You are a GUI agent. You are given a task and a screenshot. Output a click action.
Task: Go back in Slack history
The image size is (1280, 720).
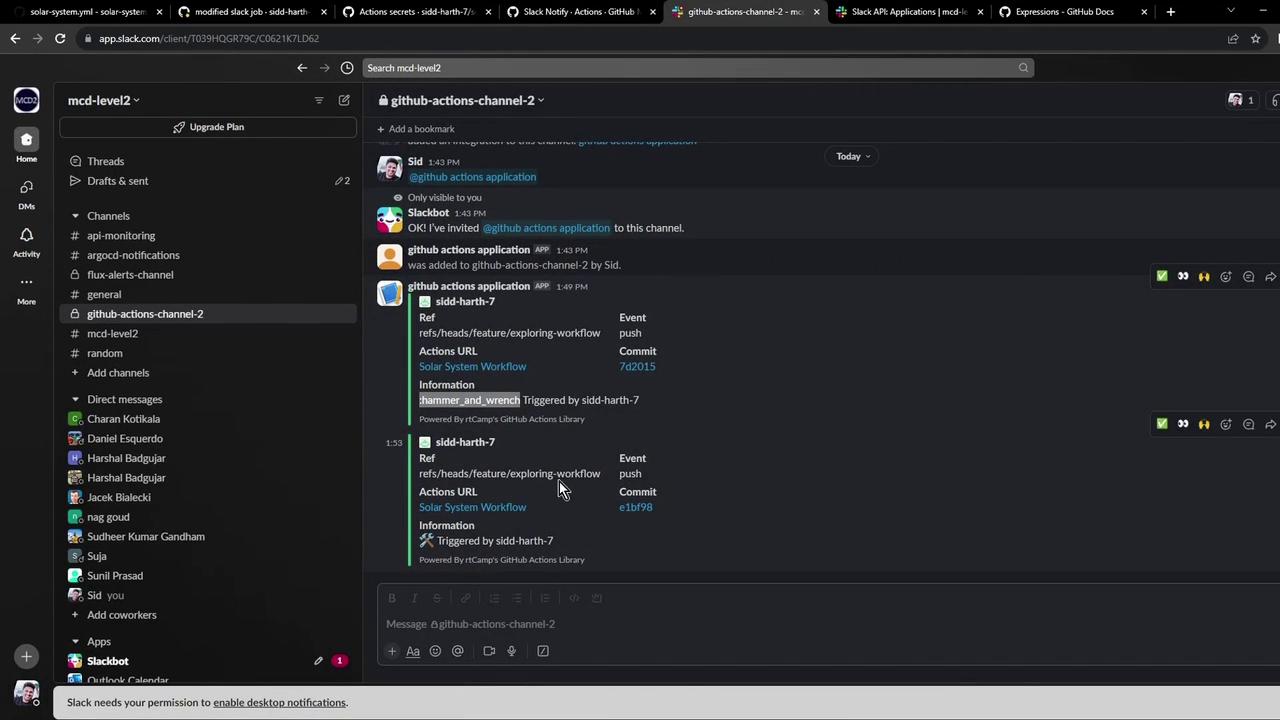point(302,68)
